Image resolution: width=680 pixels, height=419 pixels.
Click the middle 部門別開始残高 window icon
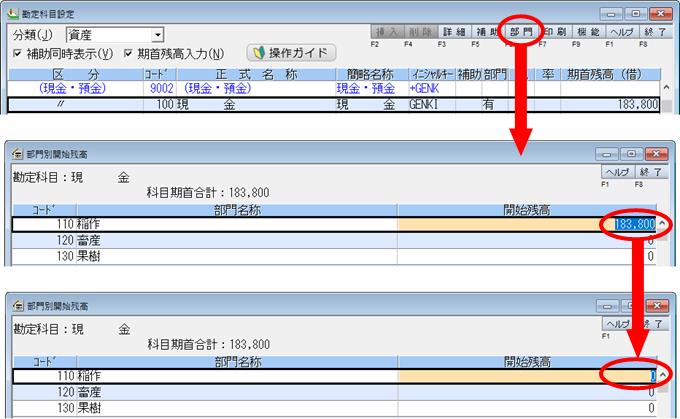pyautogui.click(x=17, y=154)
